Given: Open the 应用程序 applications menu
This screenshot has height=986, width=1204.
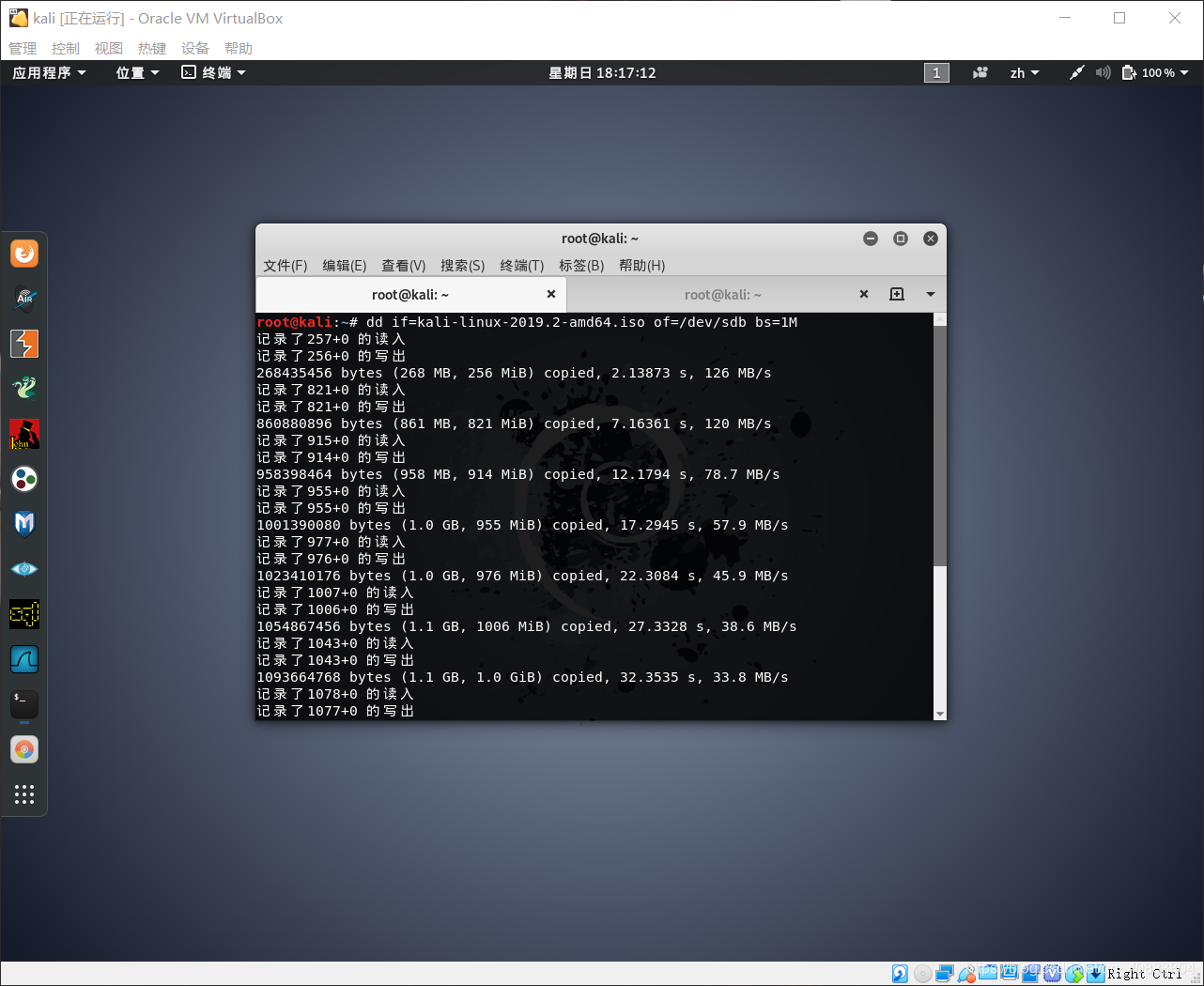Looking at the screenshot, I should pyautogui.click(x=49, y=72).
